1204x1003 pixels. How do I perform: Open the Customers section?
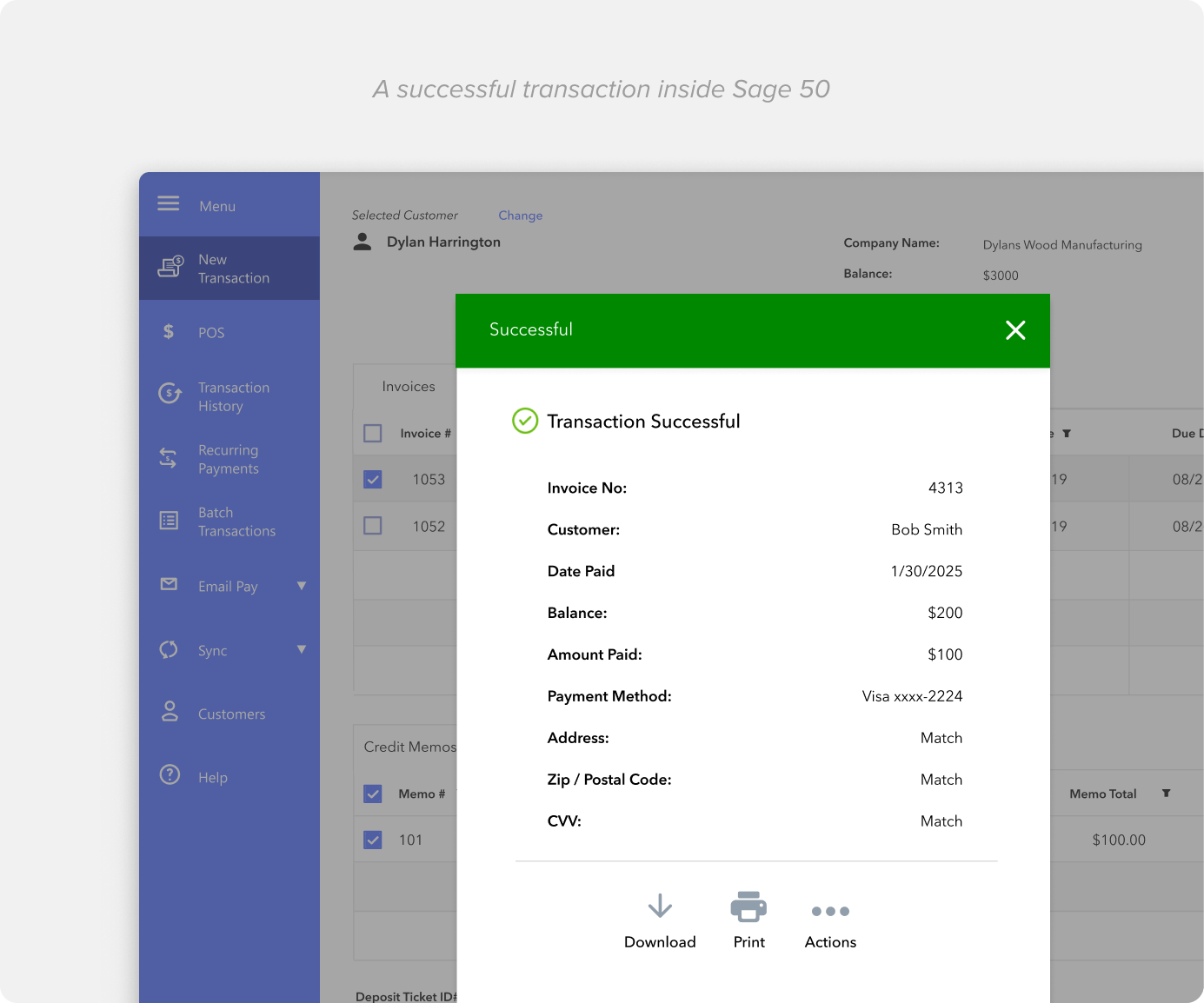click(x=230, y=713)
